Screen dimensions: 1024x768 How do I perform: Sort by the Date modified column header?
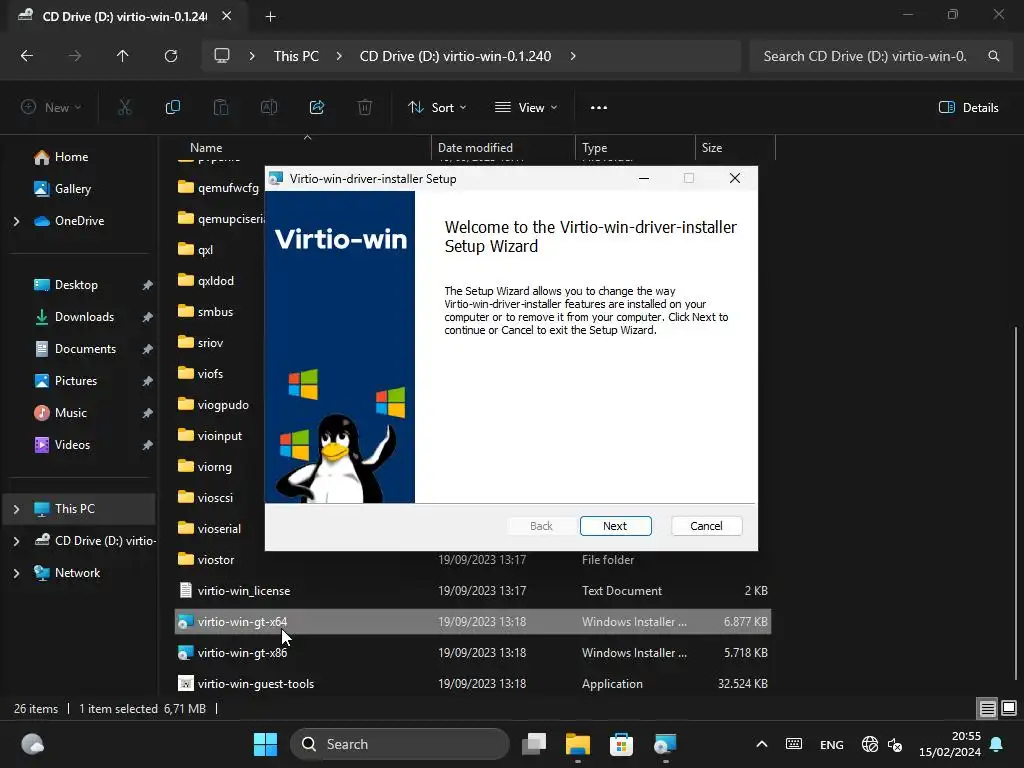click(x=475, y=148)
